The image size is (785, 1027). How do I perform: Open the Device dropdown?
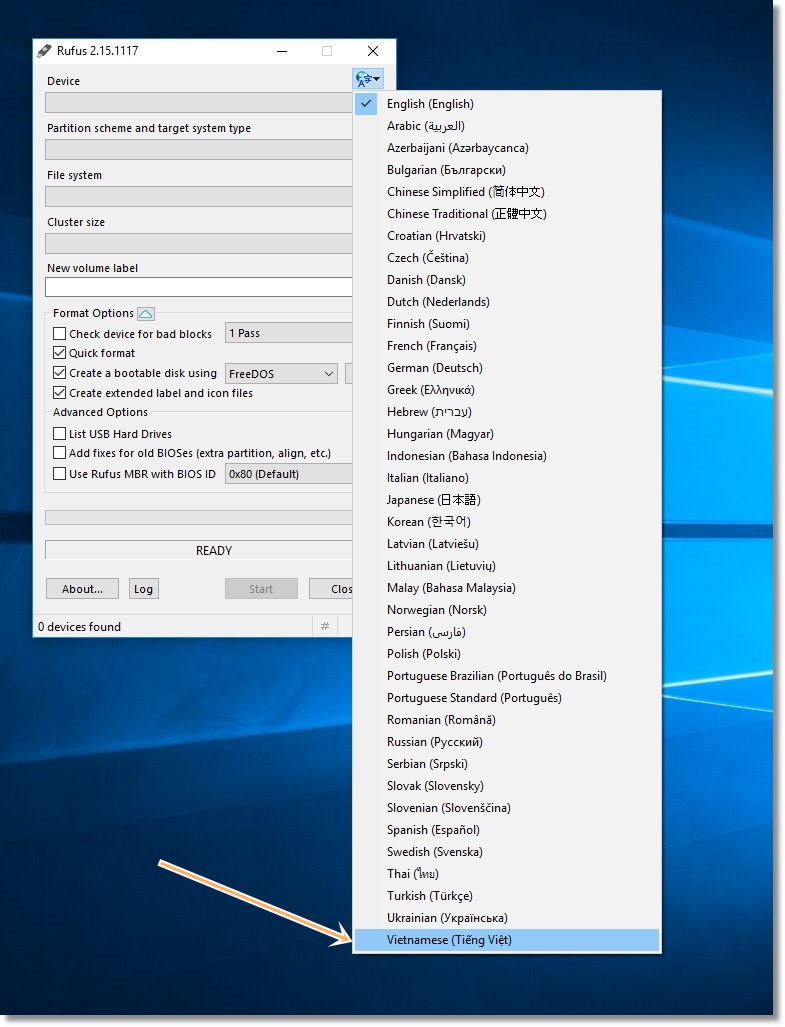198,102
